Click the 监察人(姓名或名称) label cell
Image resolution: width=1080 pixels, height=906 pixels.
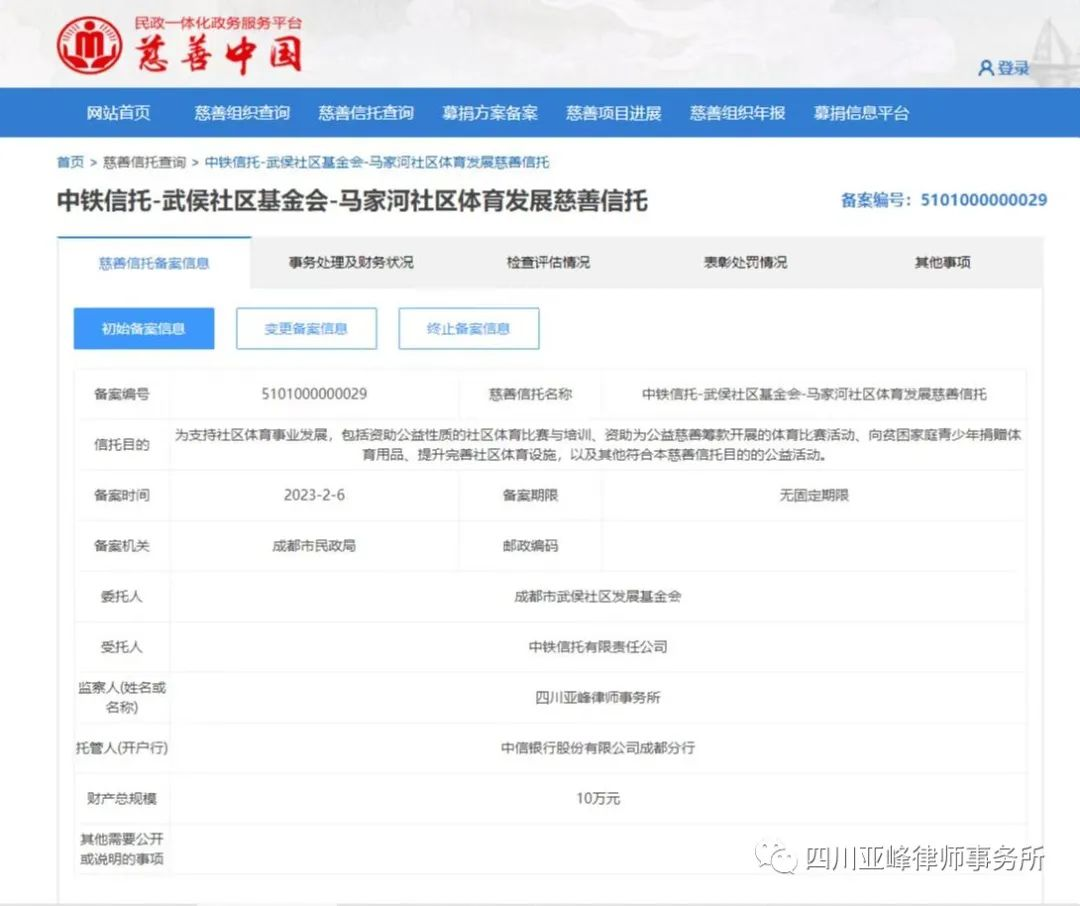coord(122,697)
